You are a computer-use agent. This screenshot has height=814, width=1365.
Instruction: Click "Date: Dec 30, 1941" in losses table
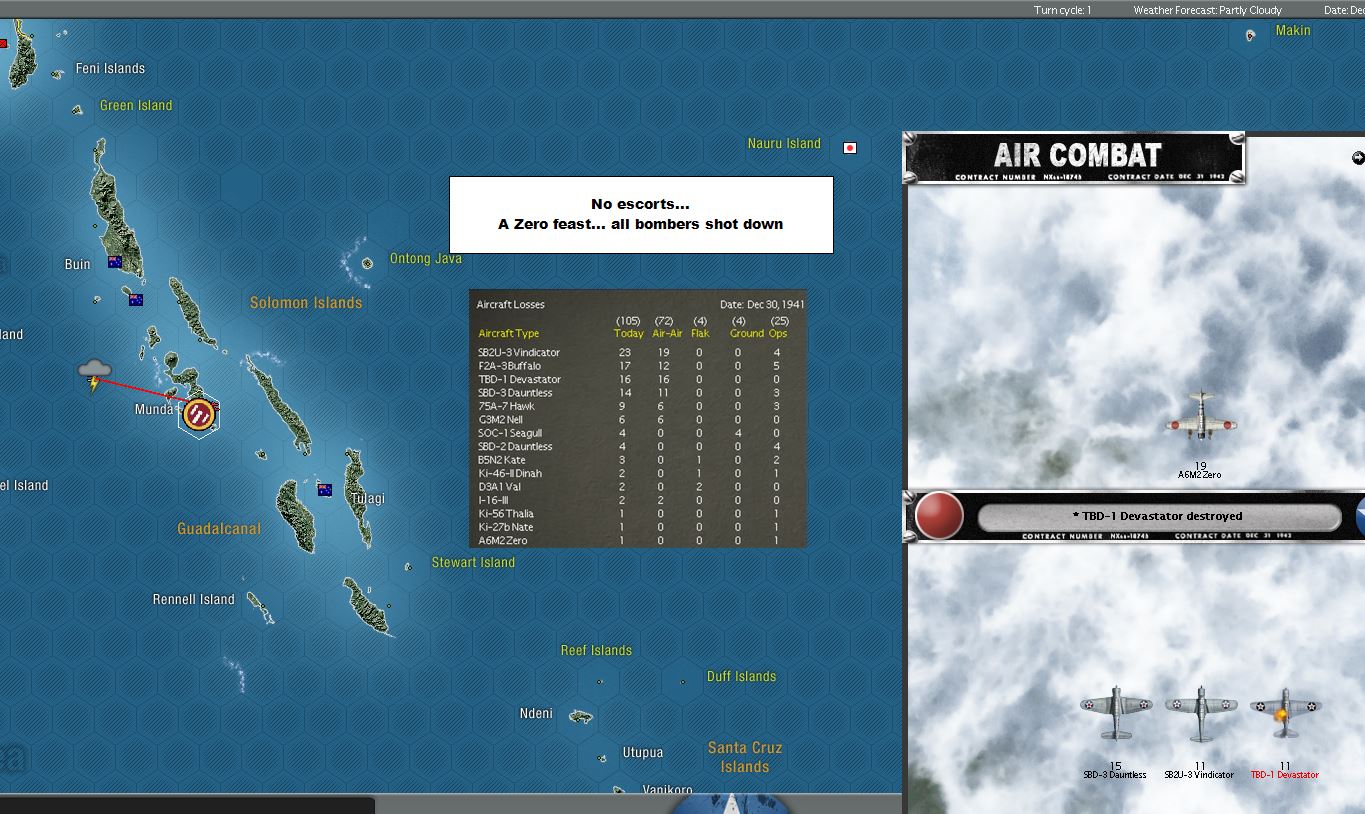pyautogui.click(x=762, y=304)
